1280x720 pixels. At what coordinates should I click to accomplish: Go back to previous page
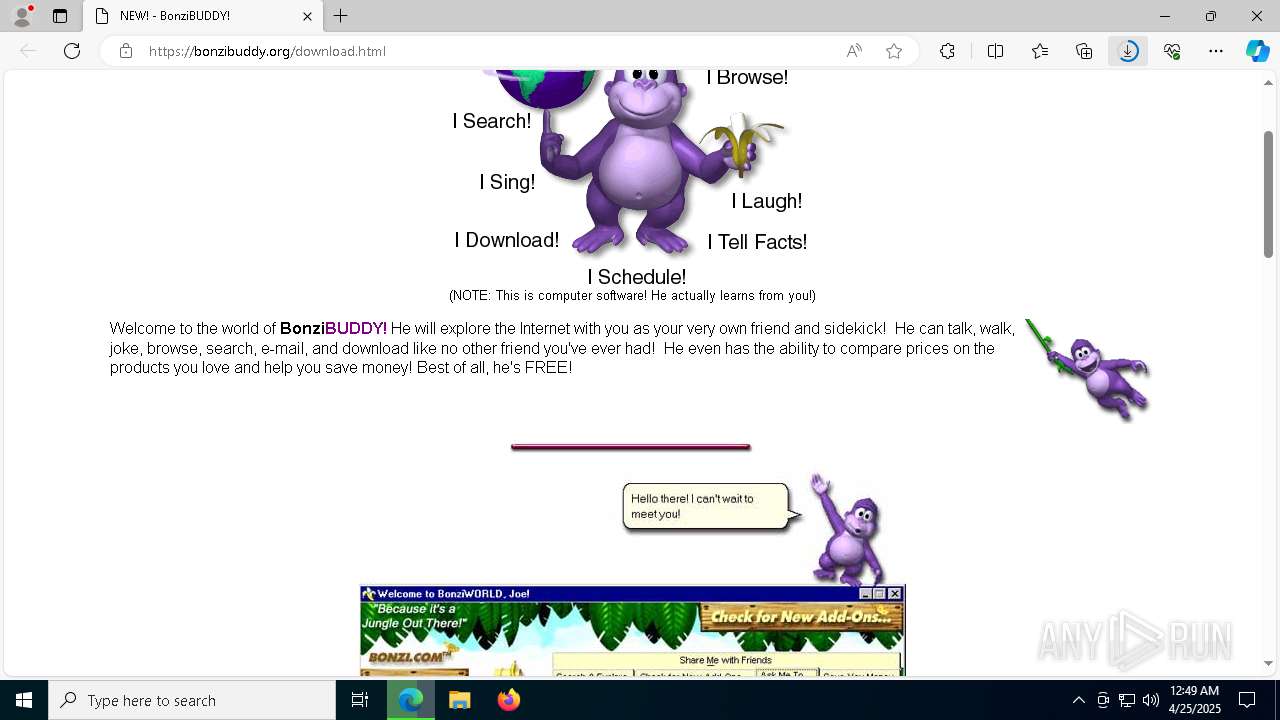pyautogui.click(x=28, y=51)
